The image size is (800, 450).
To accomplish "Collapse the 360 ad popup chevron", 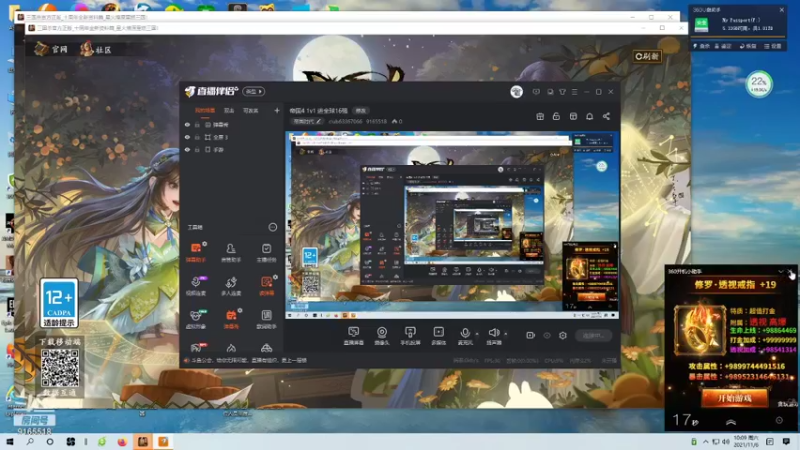I will (x=781, y=271).
